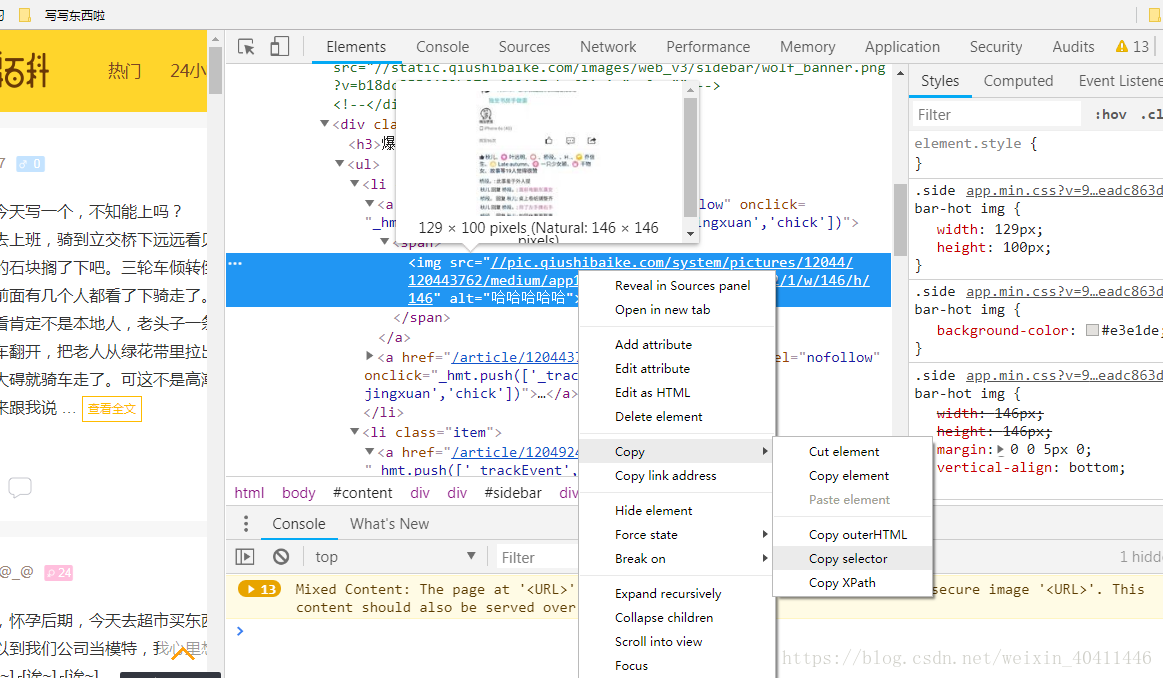Viewport: 1163px width, 678px height.
Task: Open the Performance tab
Action: click(708, 47)
